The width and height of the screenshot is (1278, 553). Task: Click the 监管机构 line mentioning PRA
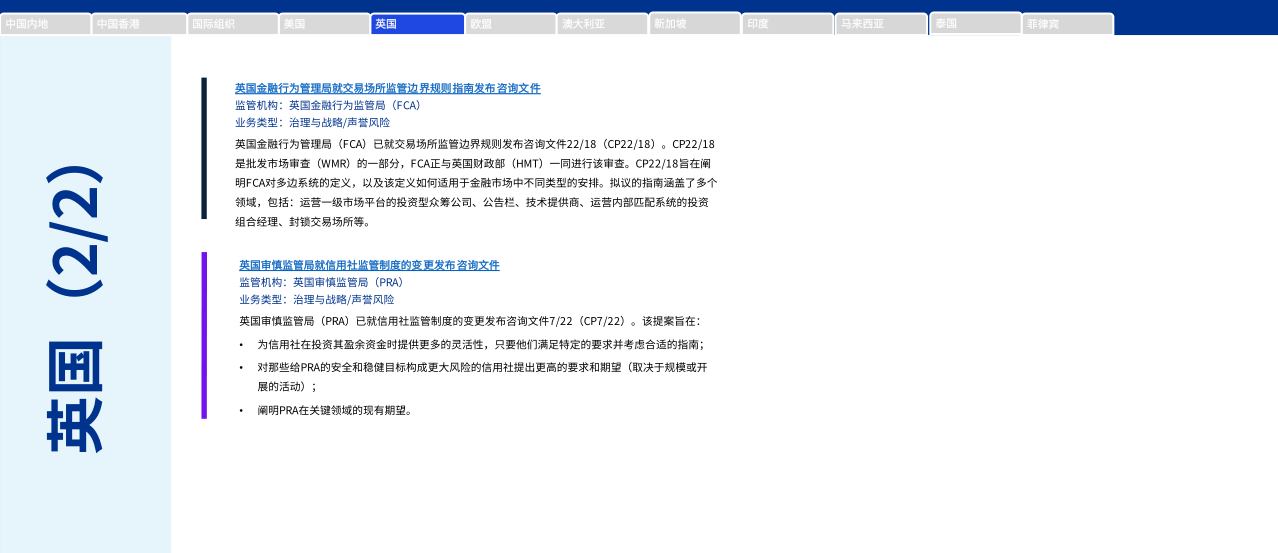click(321, 282)
